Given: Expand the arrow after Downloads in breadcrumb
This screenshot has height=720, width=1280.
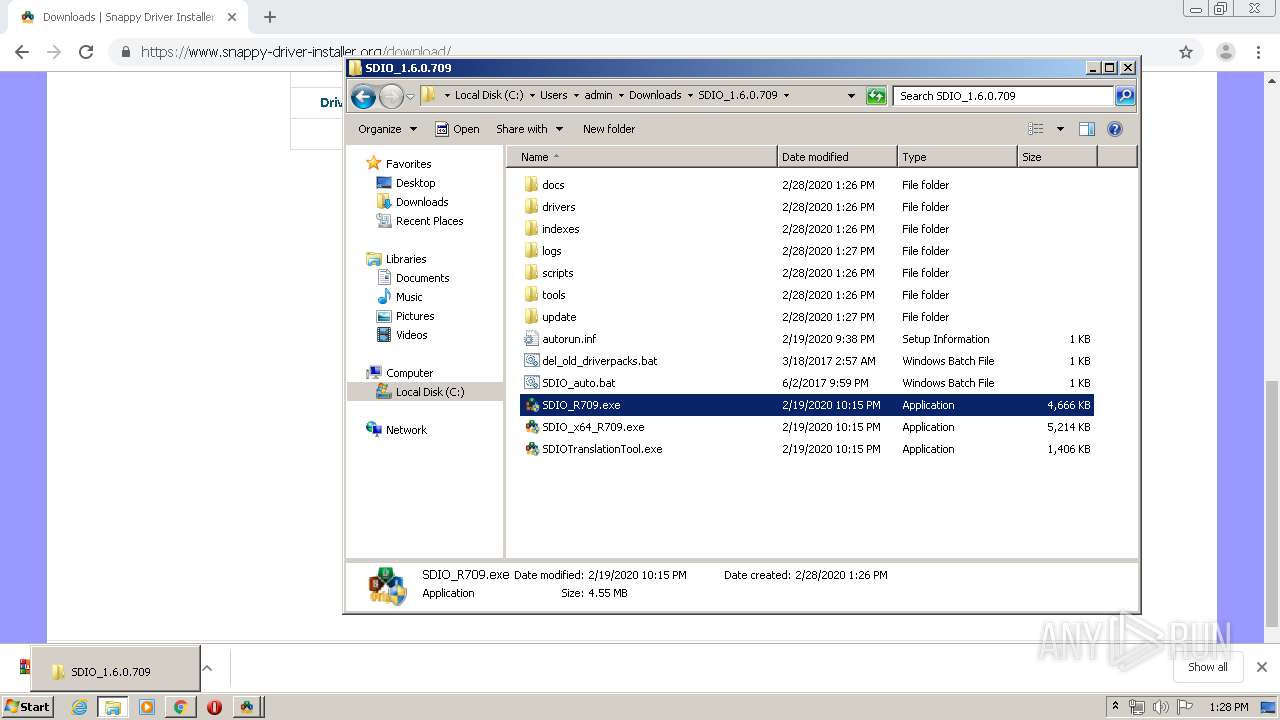Looking at the screenshot, I should click(x=690, y=96).
